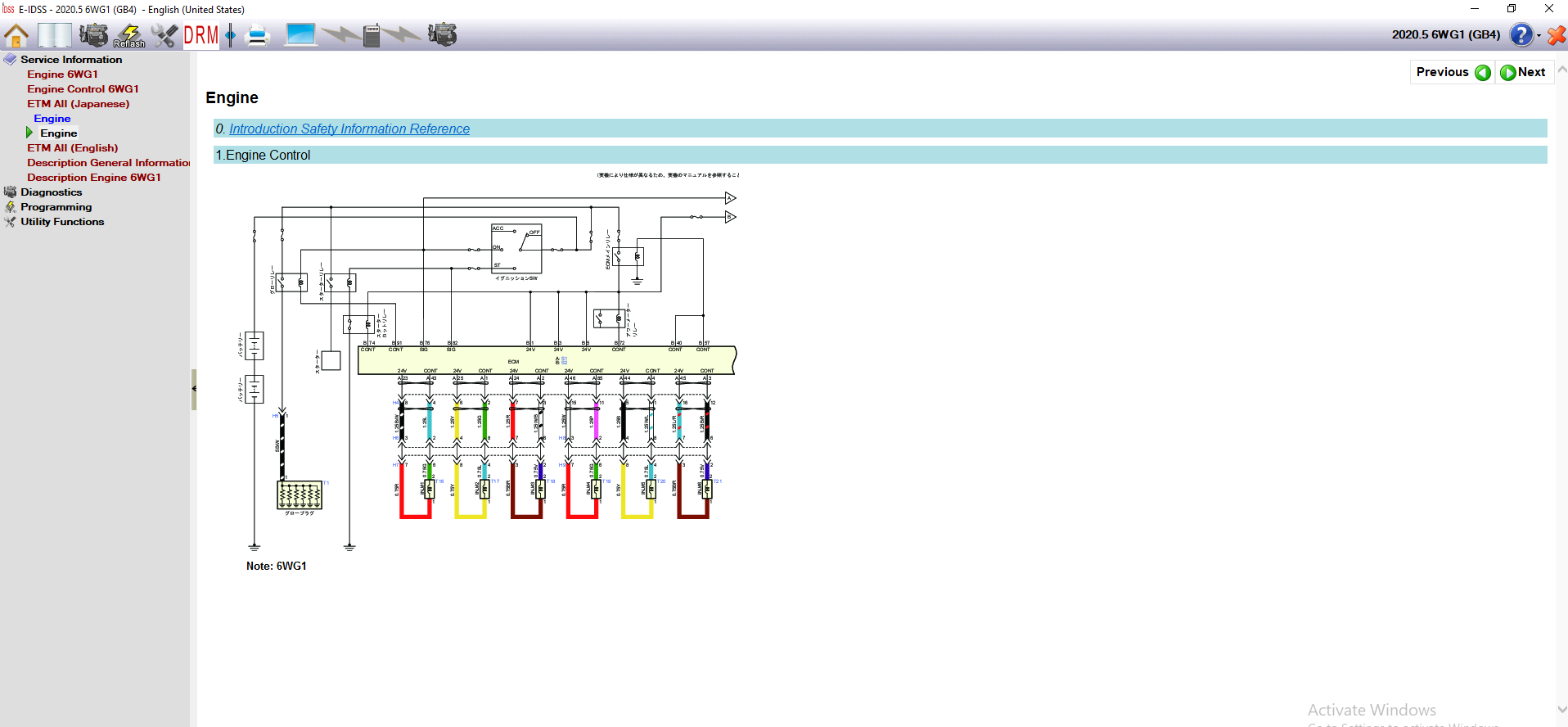The width and height of the screenshot is (1568, 727).
Task: Open the wrench and screwdriver utility icon
Action: click(164, 35)
